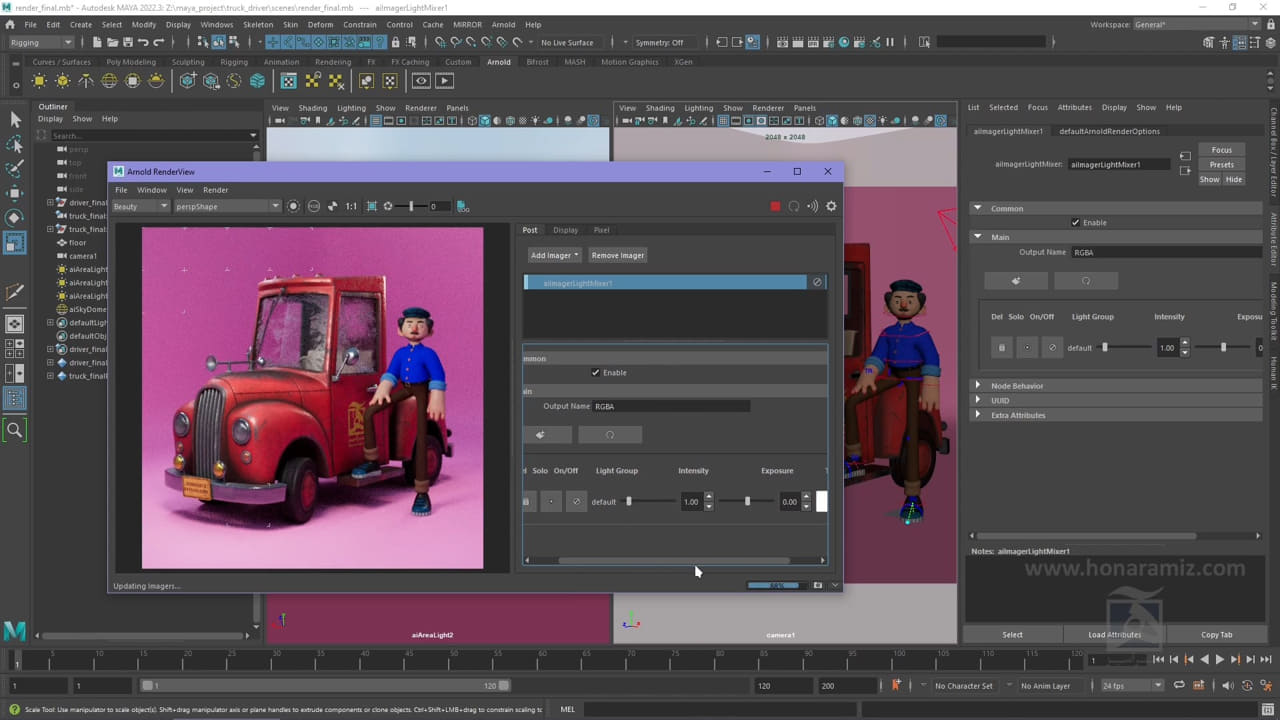The height and width of the screenshot is (720, 1280).
Task: Click the Copy Tab button
Action: click(x=1216, y=634)
